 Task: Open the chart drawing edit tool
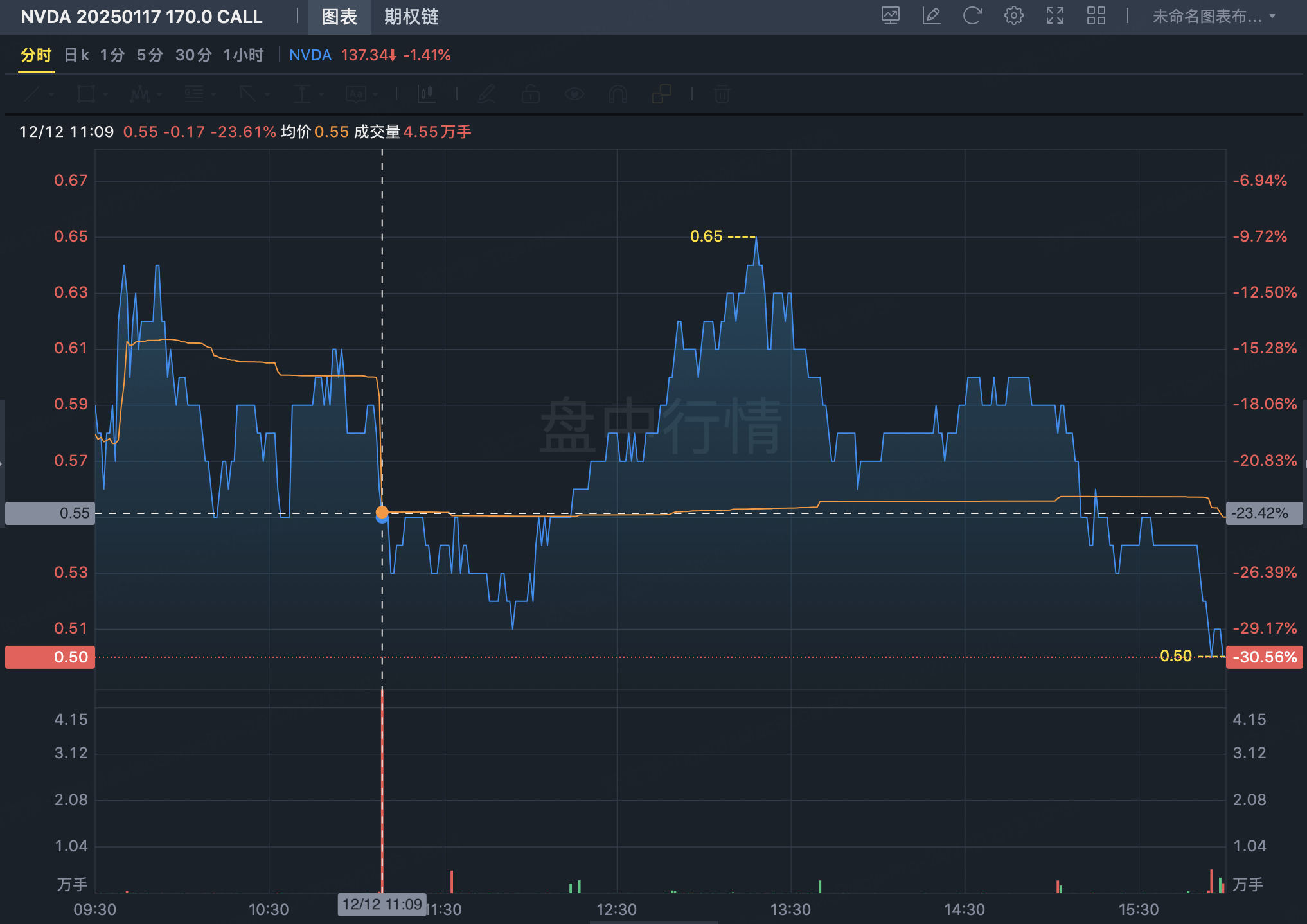pyautogui.click(x=931, y=16)
